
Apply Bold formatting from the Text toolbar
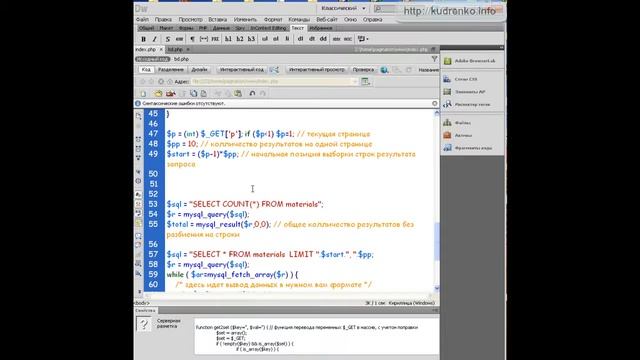[143, 39]
